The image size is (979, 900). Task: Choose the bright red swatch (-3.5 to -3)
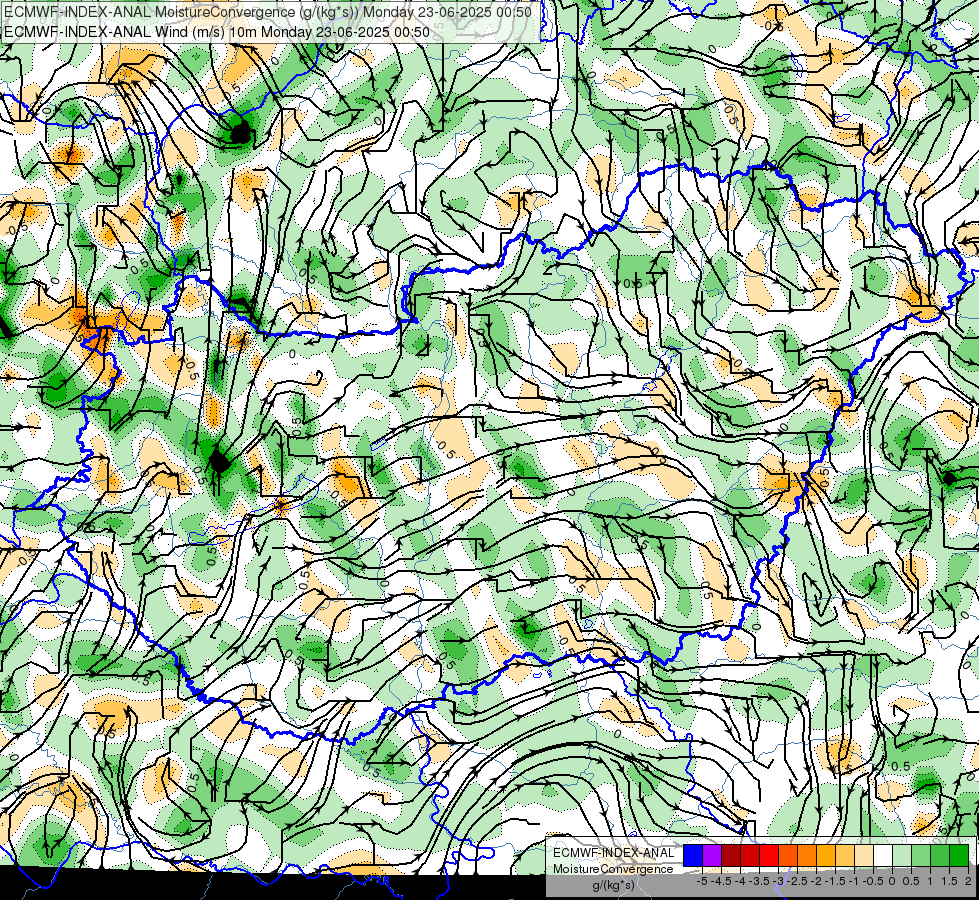(x=769, y=855)
